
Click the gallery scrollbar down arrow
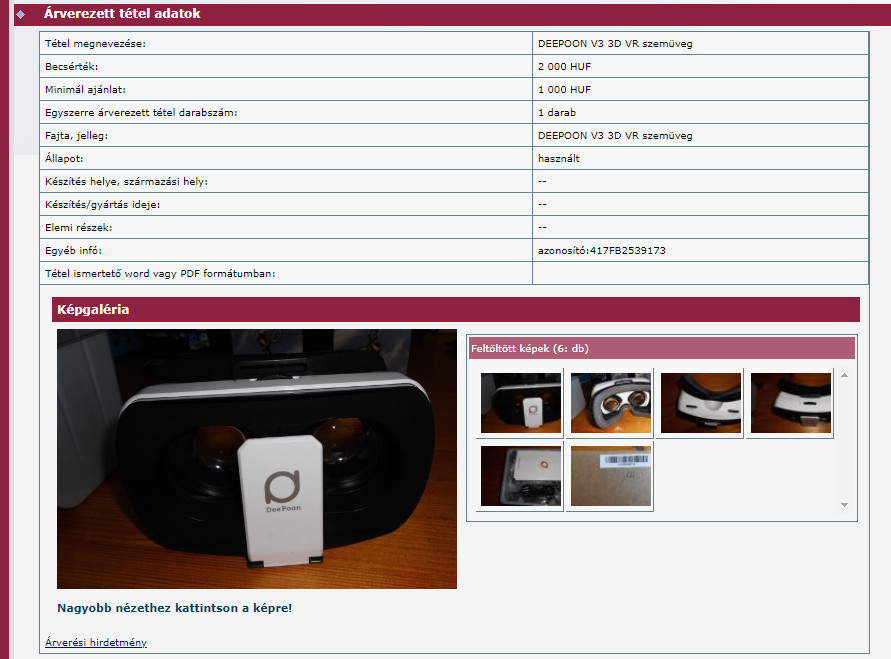844,505
